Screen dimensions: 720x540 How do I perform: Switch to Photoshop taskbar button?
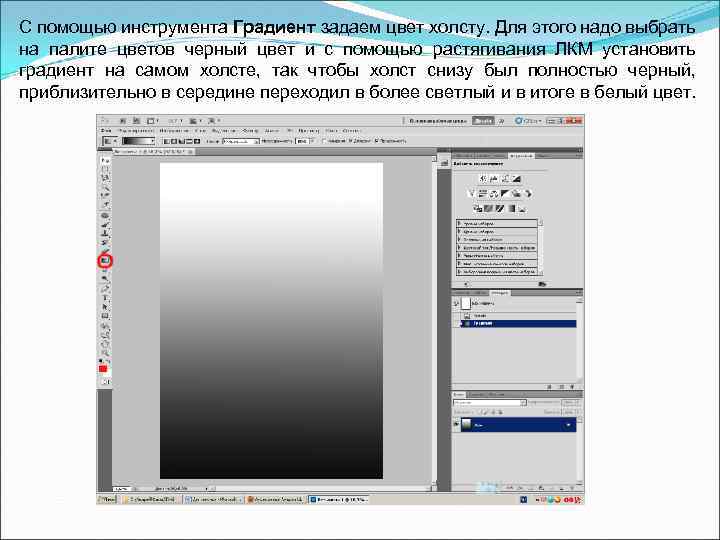point(338,499)
